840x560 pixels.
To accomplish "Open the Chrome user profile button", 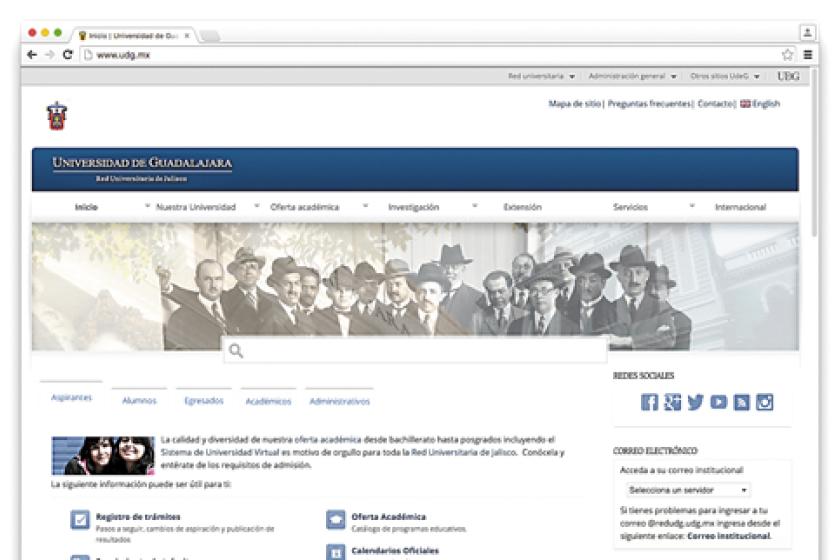I will [x=807, y=33].
